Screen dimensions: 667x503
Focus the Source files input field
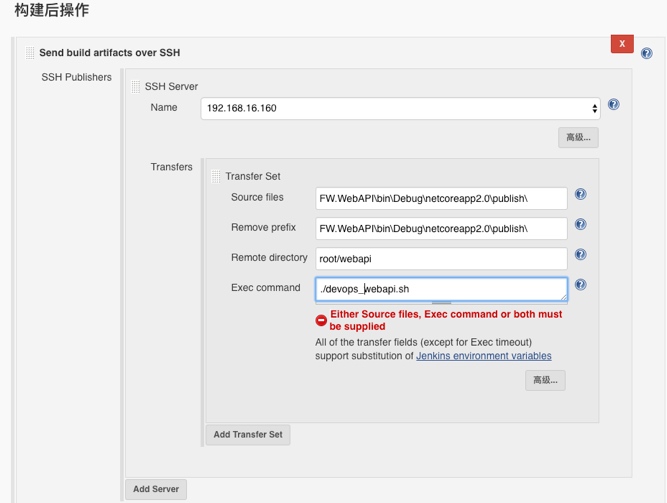pyautogui.click(x=441, y=198)
